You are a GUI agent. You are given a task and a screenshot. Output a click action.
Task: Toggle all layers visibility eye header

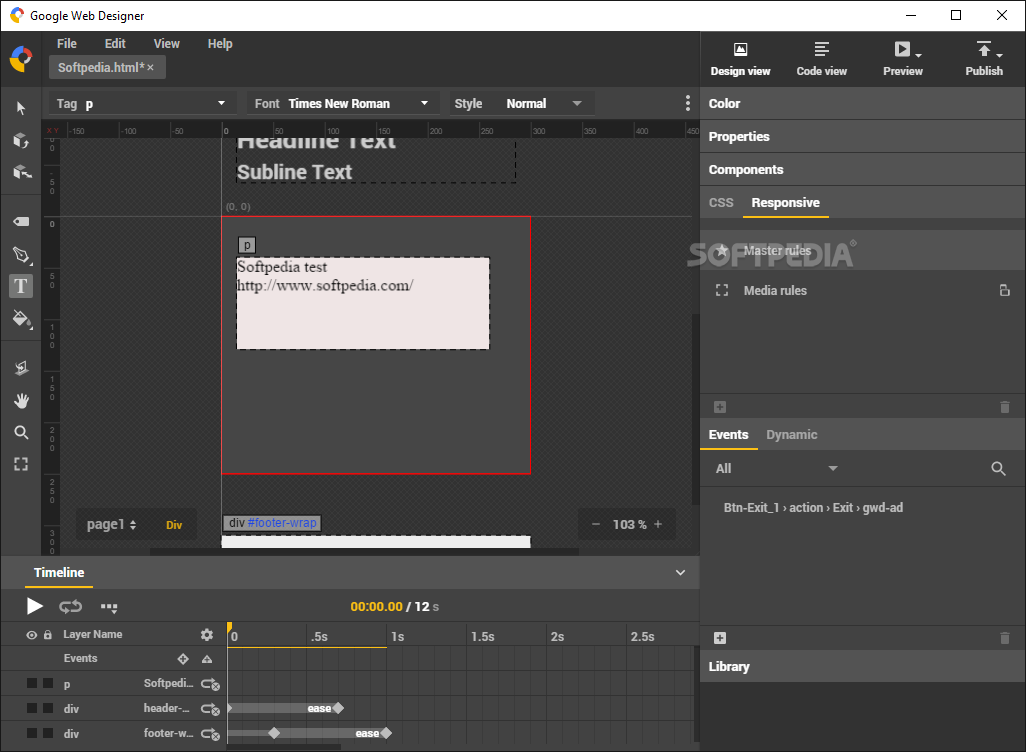[x=31, y=635]
